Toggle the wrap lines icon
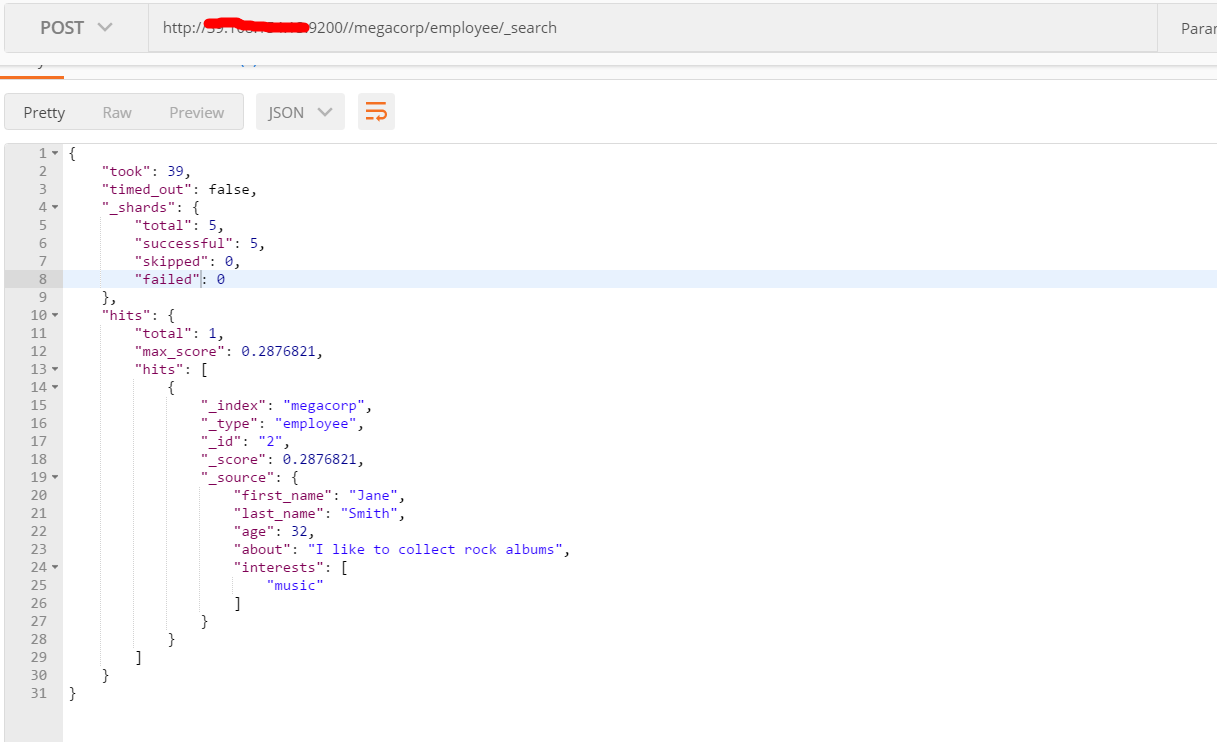 376,112
